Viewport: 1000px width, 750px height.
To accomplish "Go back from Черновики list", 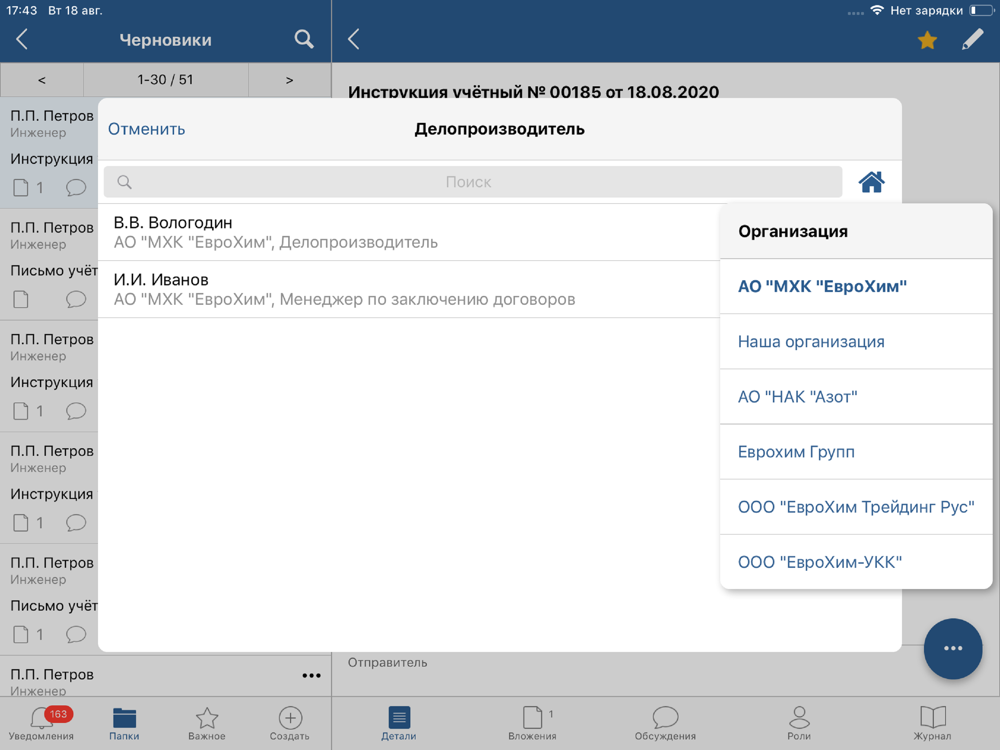I will click(x=22, y=40).
